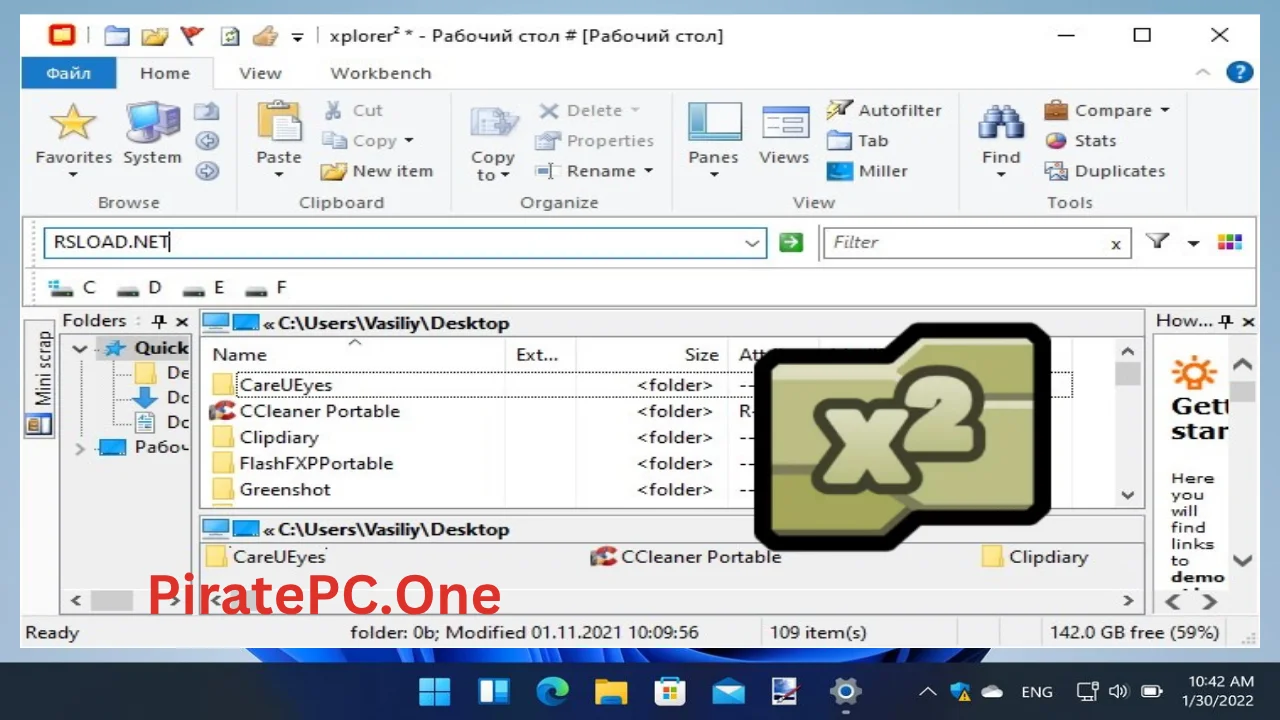This screenshot has height=720, width=1280.
Task: Open the Mail app on taskbar
Action: click(x=728, y=691)
